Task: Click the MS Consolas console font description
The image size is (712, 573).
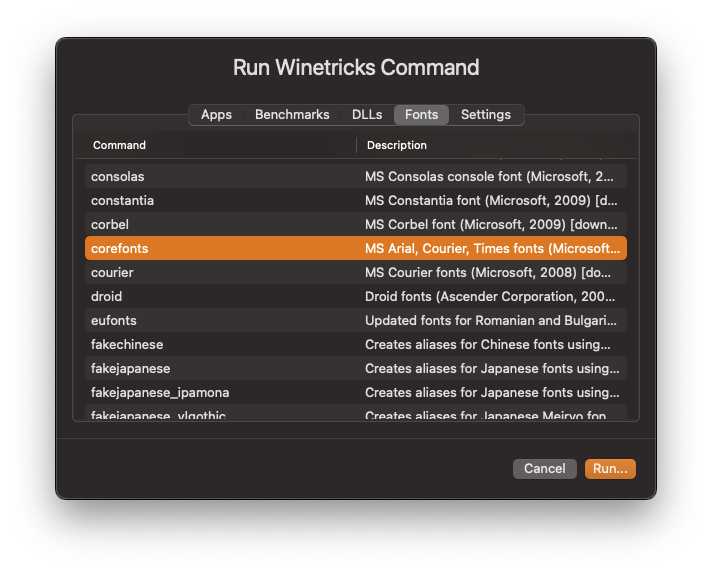Action: [490, 176]
